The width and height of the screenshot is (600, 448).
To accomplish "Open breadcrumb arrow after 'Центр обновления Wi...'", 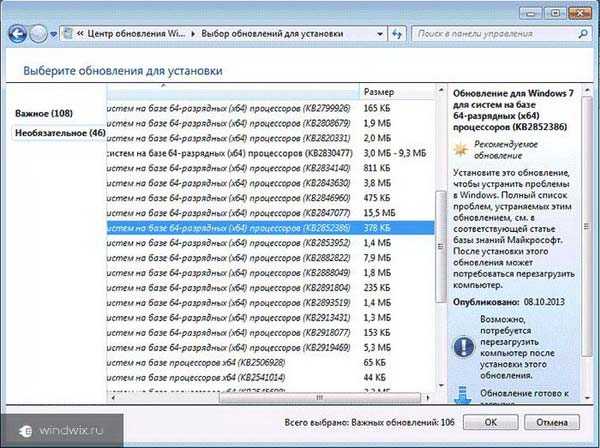I will pos(193,34).
